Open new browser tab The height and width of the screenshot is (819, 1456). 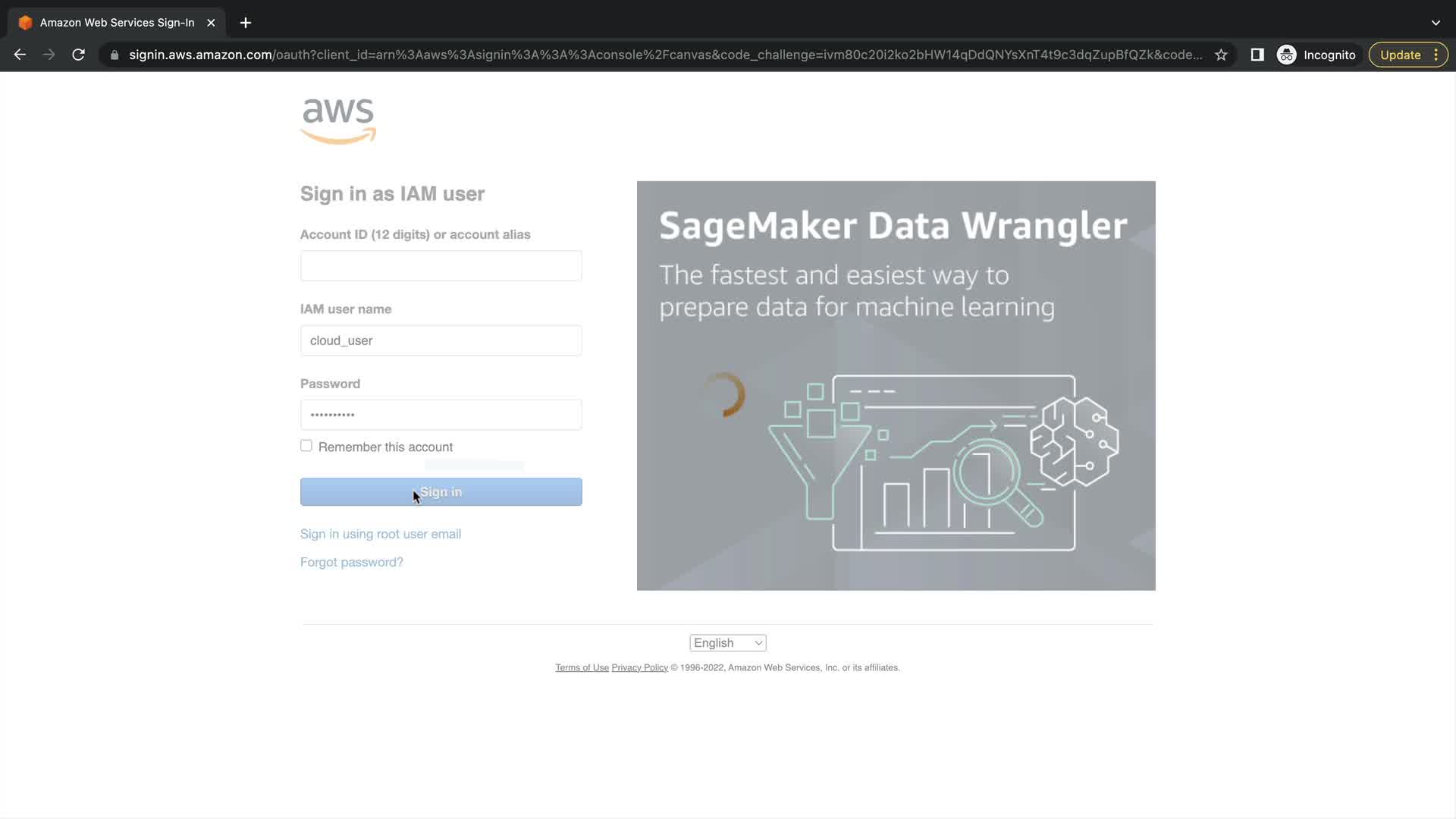pyautogui.click(x=245, y=23)
